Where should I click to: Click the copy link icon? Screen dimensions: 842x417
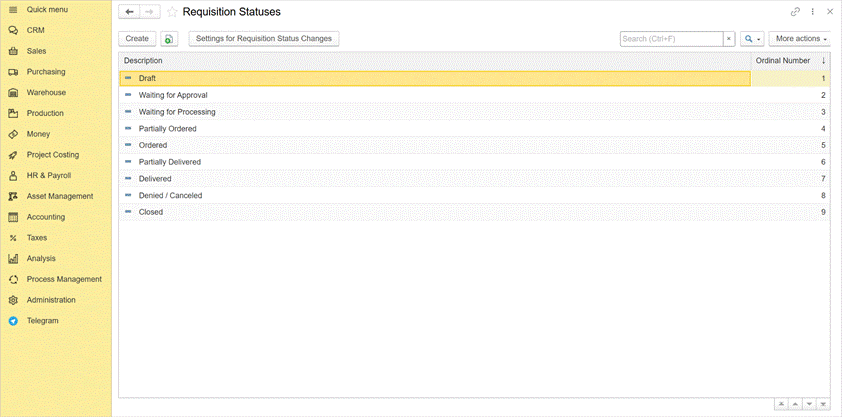[796, 12]
